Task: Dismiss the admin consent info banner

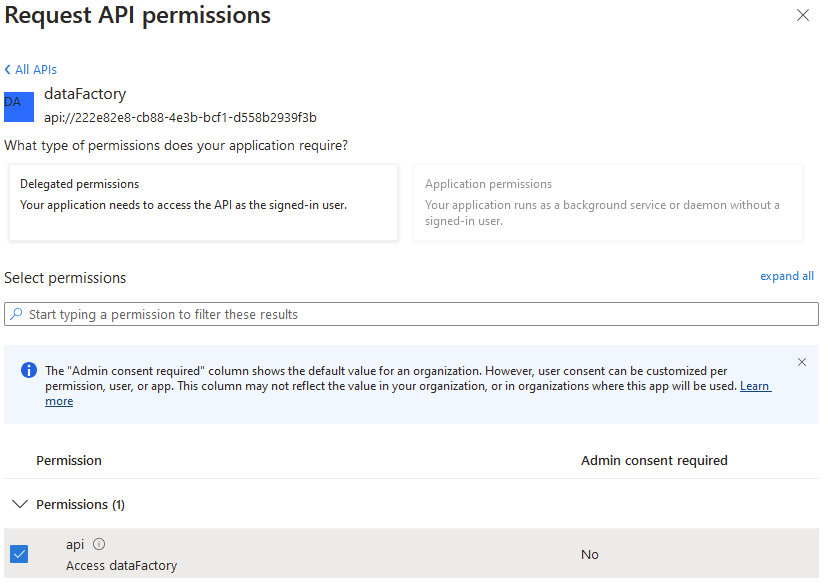Action: point(802,362)
